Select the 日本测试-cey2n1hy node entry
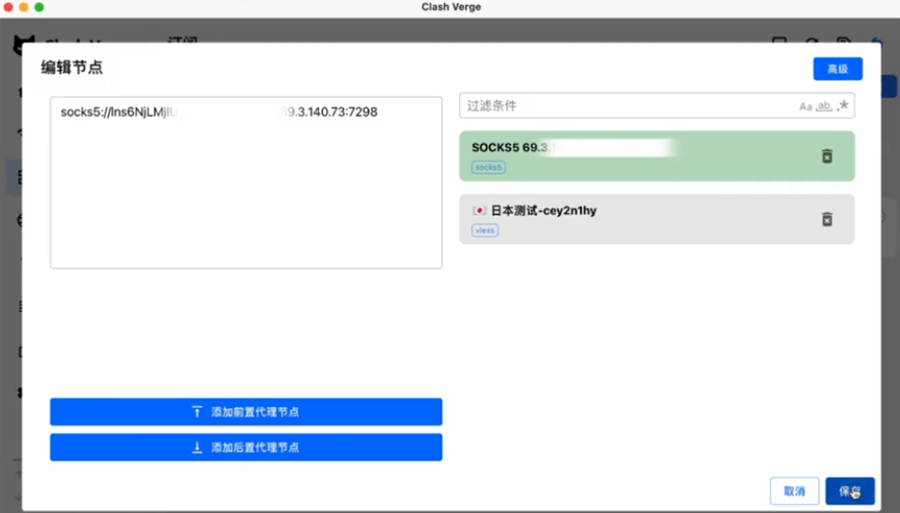The image size is (900, 513). click(x=657, y=219)
